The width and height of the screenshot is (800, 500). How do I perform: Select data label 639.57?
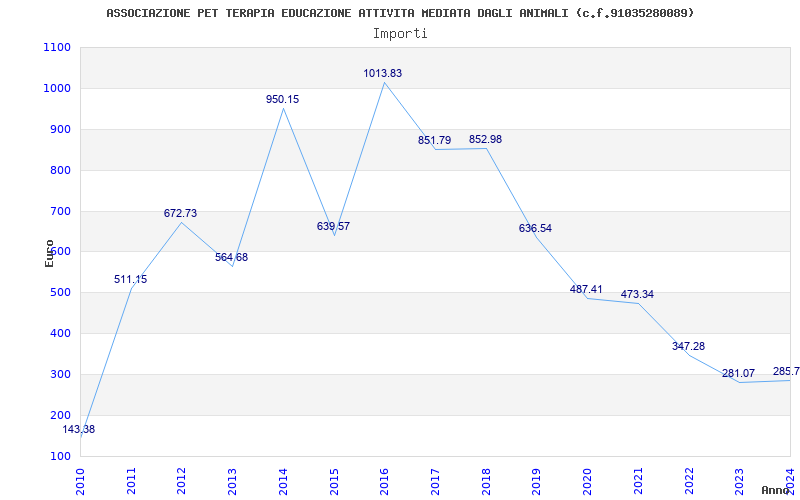click(333, 226)
